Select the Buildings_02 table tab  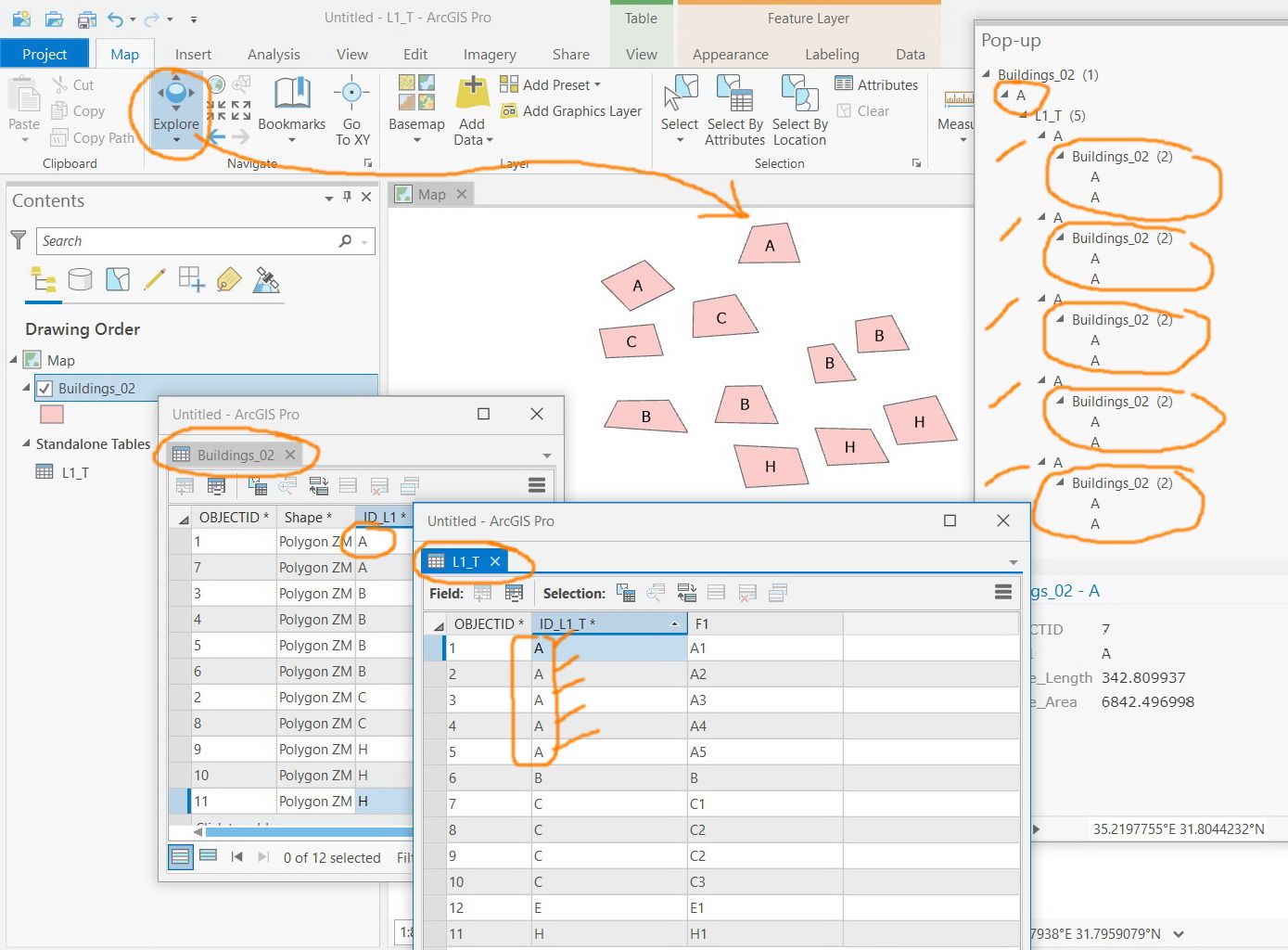[x=236, y=455]
